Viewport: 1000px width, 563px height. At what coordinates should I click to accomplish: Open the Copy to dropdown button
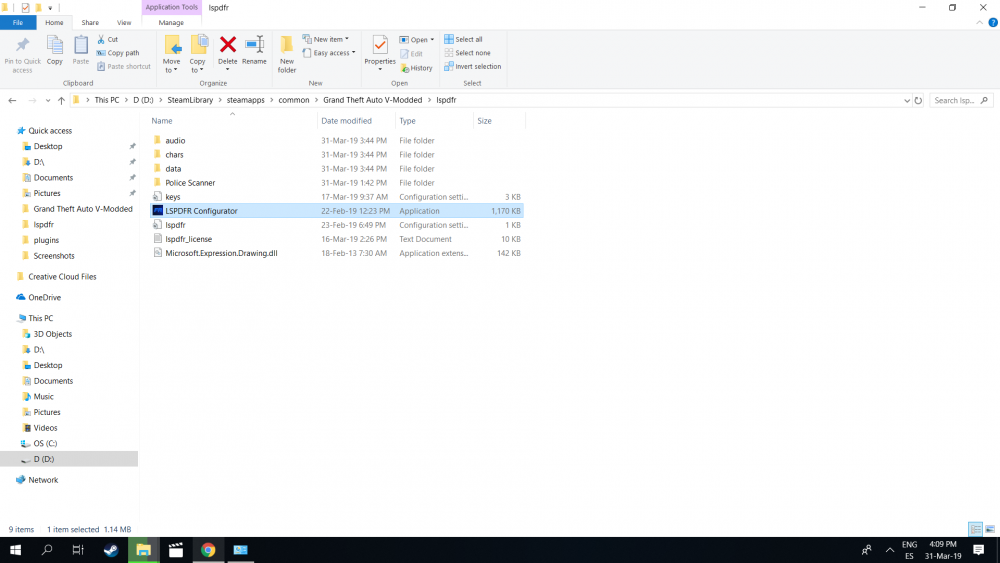tap(198, 55)
